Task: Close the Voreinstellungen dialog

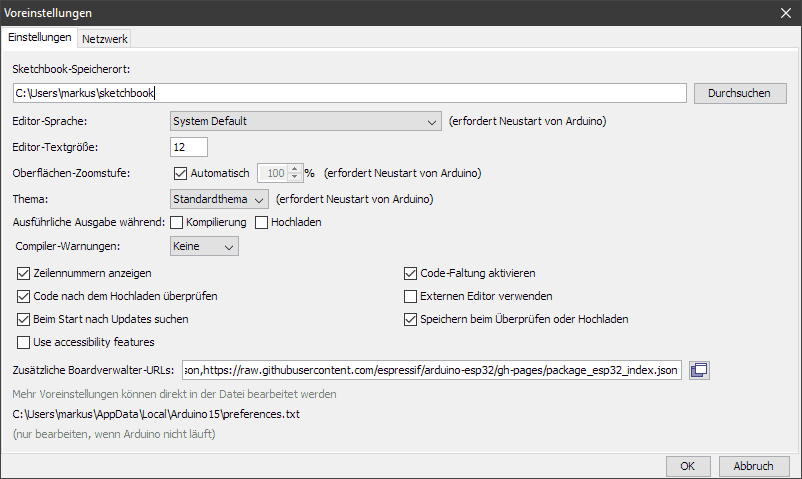Action: point(786,13)
